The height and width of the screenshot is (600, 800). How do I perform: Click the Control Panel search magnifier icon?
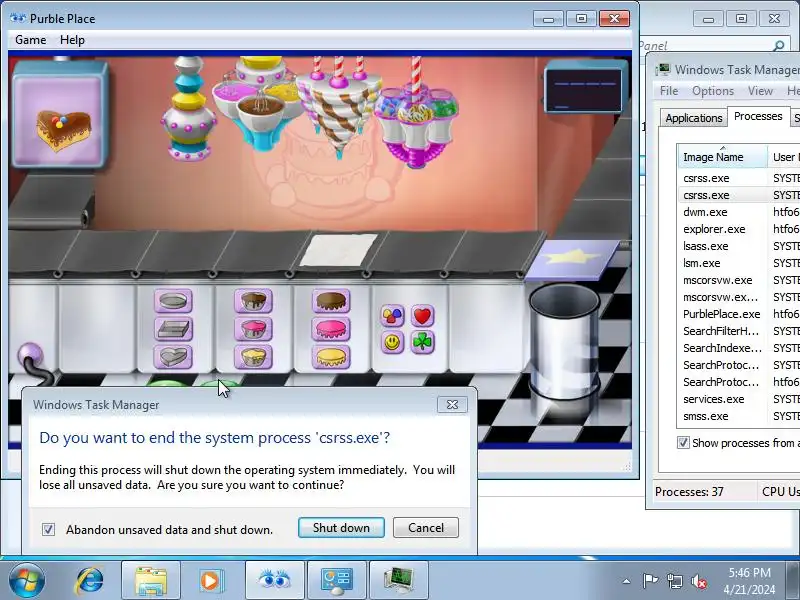(779, 46)
